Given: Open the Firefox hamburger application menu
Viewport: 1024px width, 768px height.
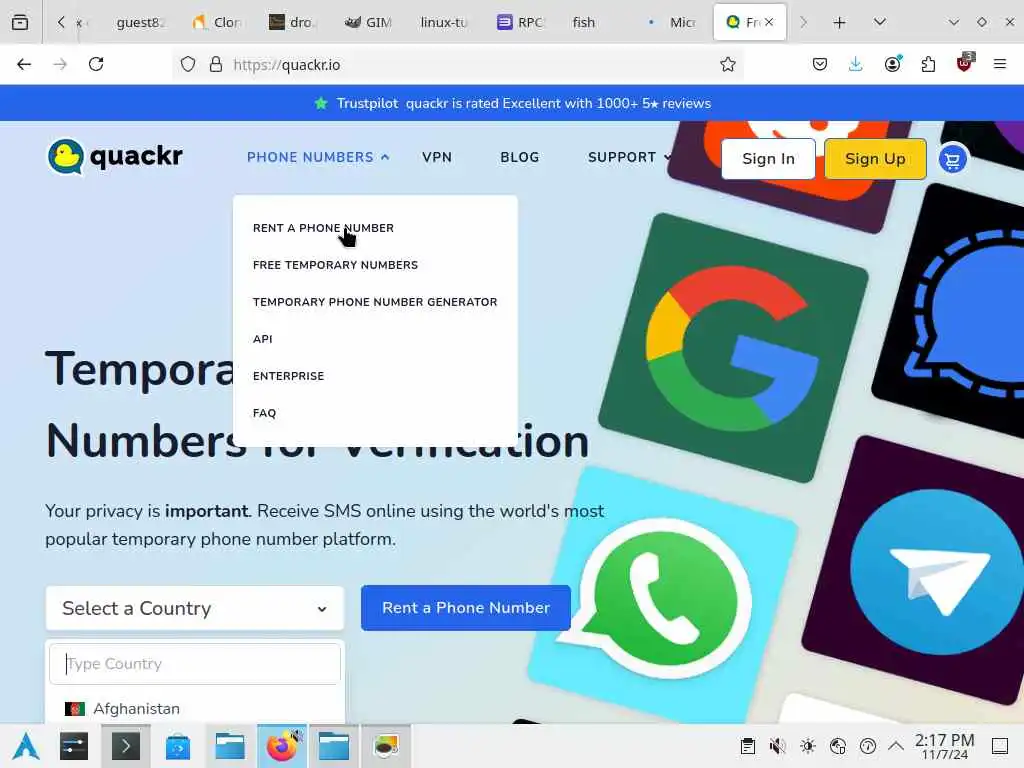Looking at the screenshot, I should coord(1000,64).
